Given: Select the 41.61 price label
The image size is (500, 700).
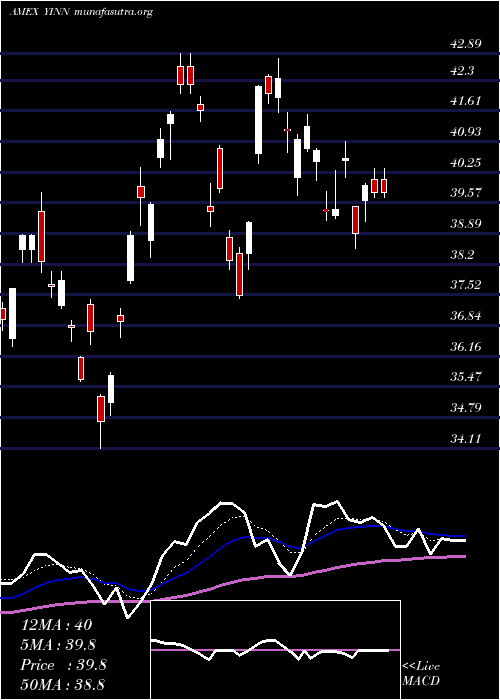Looking at the screenshot, I should (x=466, y=101).
